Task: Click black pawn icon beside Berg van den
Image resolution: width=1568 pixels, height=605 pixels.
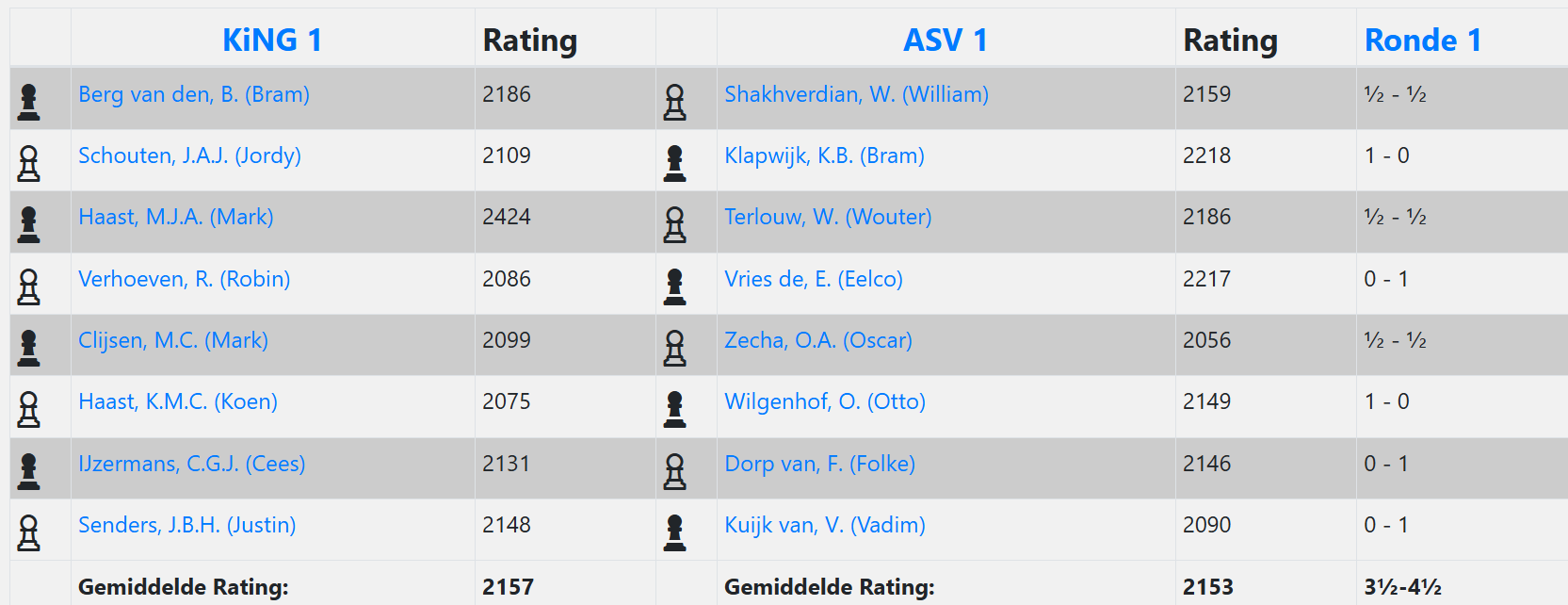Action: coord(29,102)
